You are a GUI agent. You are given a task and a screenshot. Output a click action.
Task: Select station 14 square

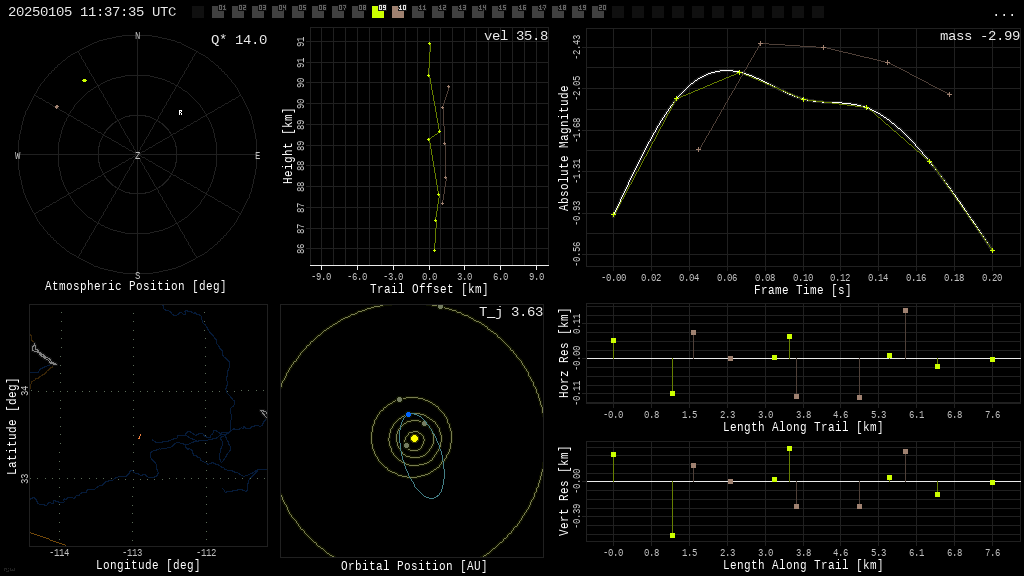tap(477, 12)
